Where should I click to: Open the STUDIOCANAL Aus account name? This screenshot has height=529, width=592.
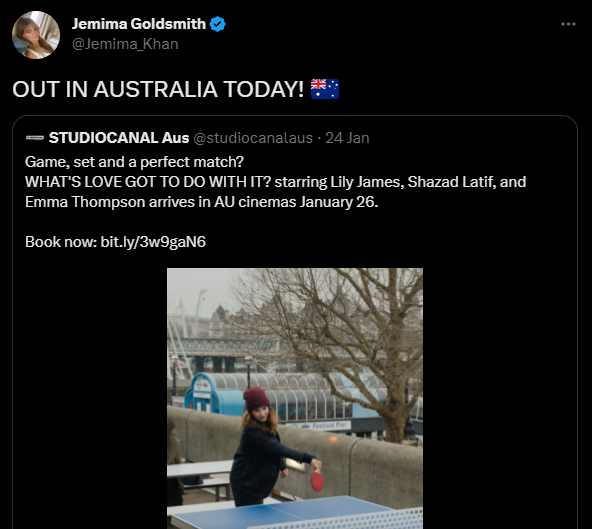point(119,138)
